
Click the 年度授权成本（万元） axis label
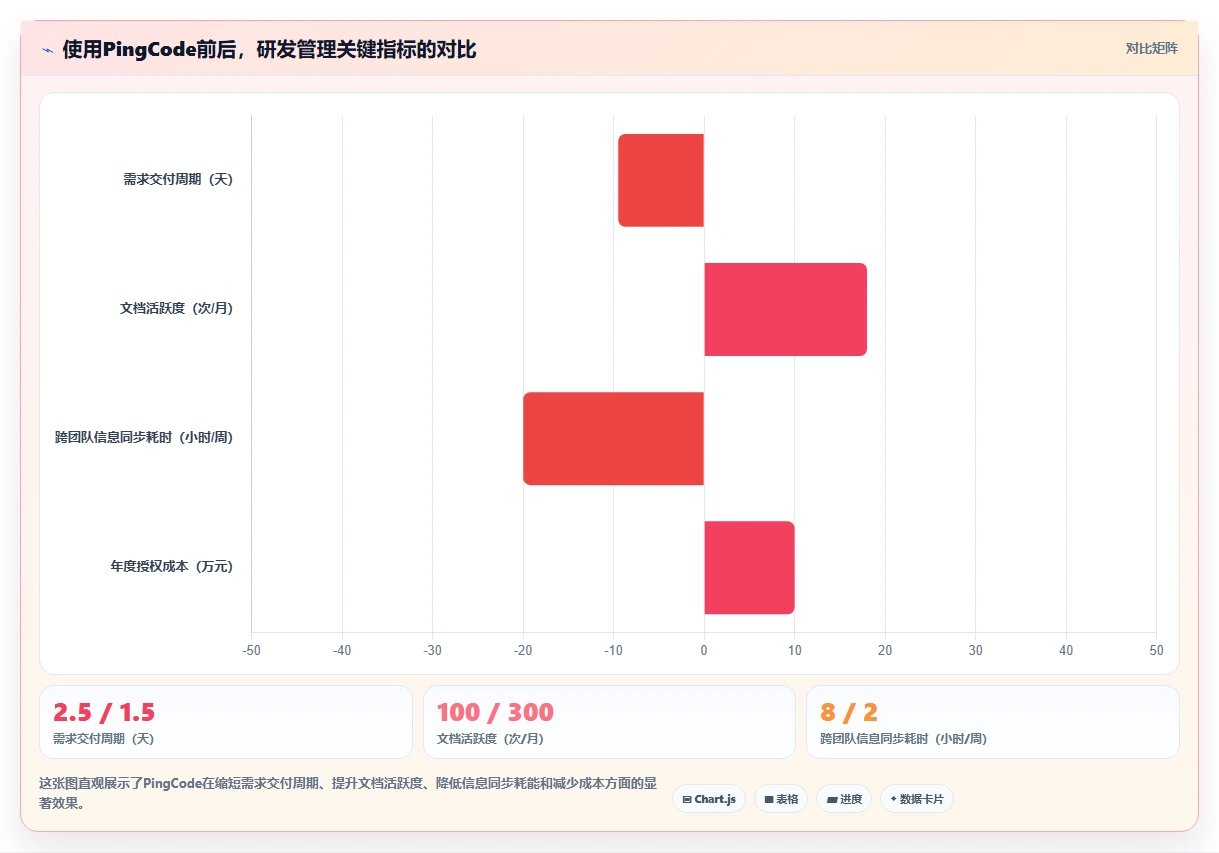pos(172,567)
